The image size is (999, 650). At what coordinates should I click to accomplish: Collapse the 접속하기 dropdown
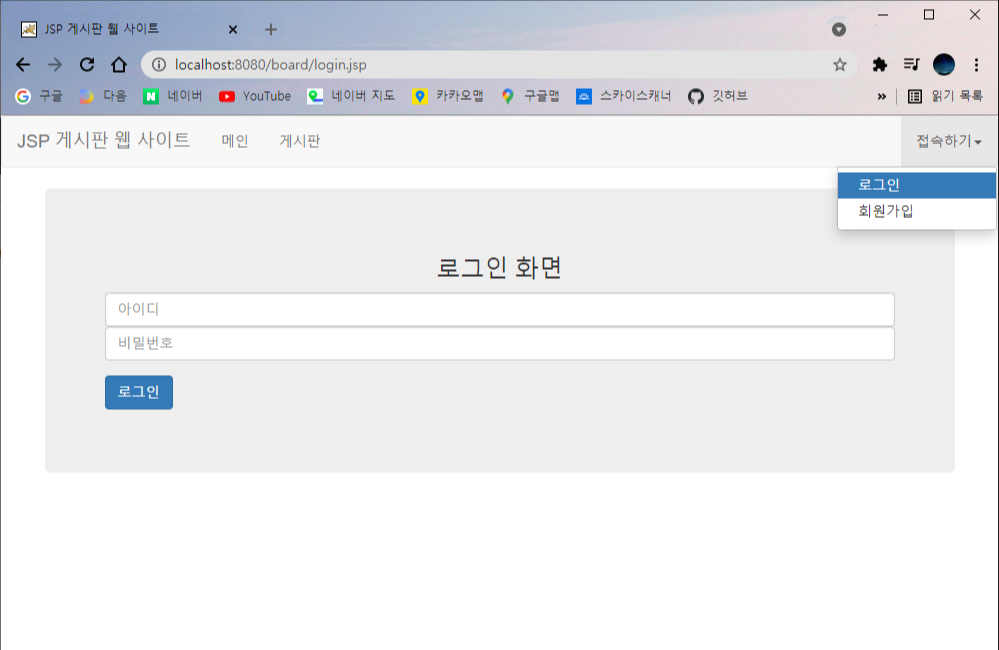point(949,141)
